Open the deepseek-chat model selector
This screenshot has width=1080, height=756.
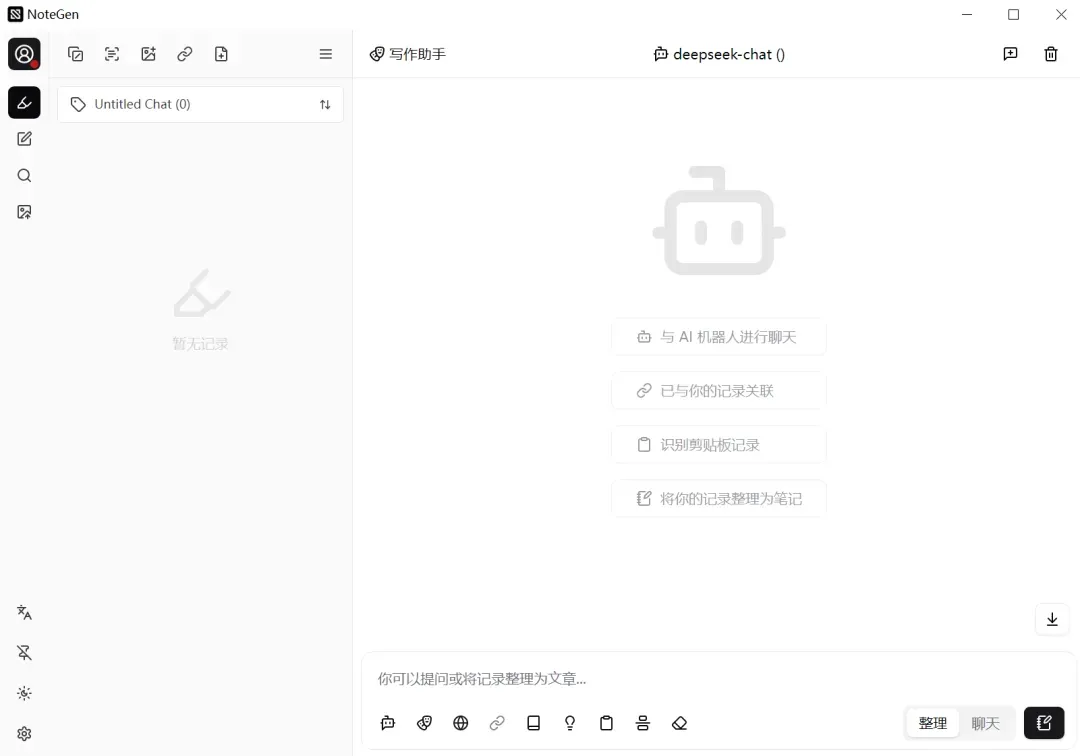pos(719,54)
